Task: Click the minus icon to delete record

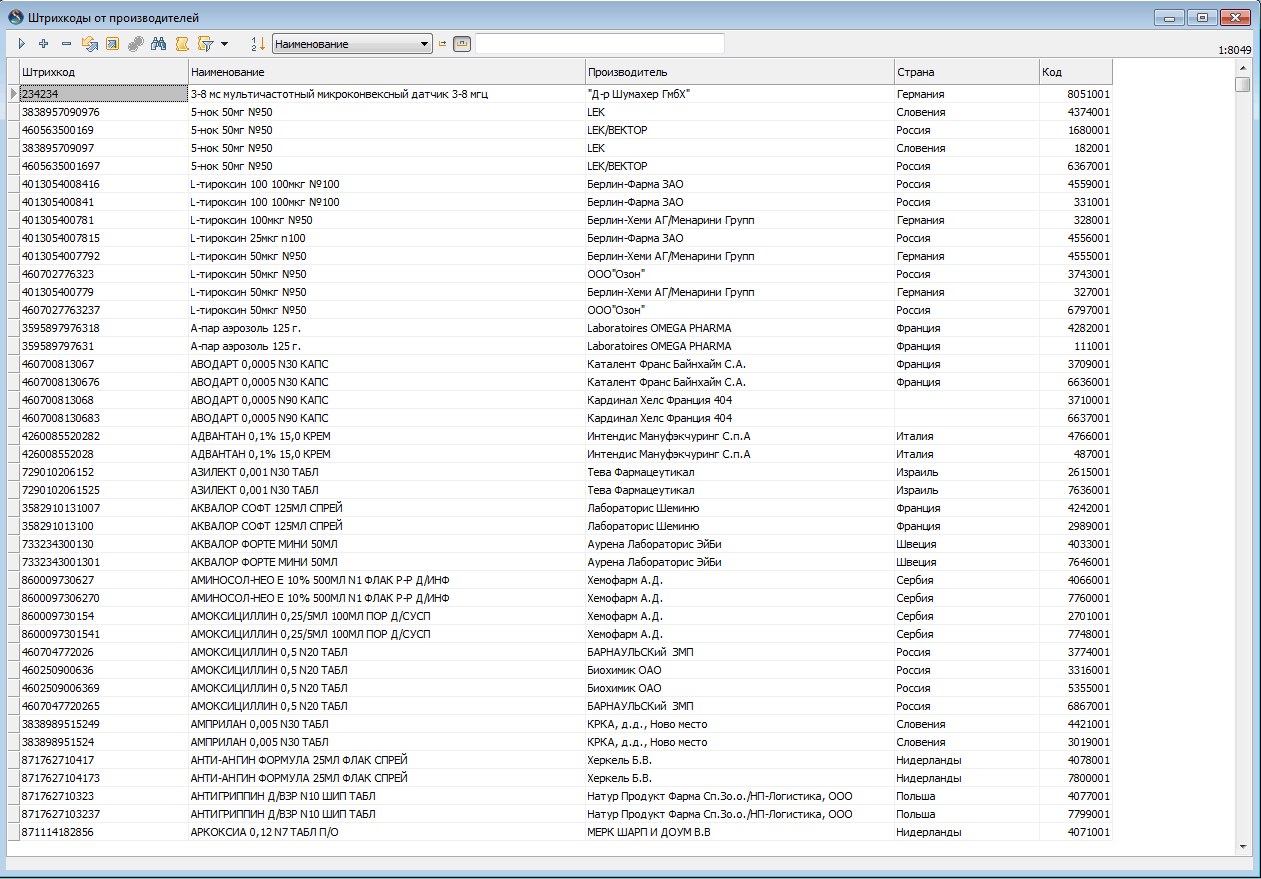Action: coord(66,44)
